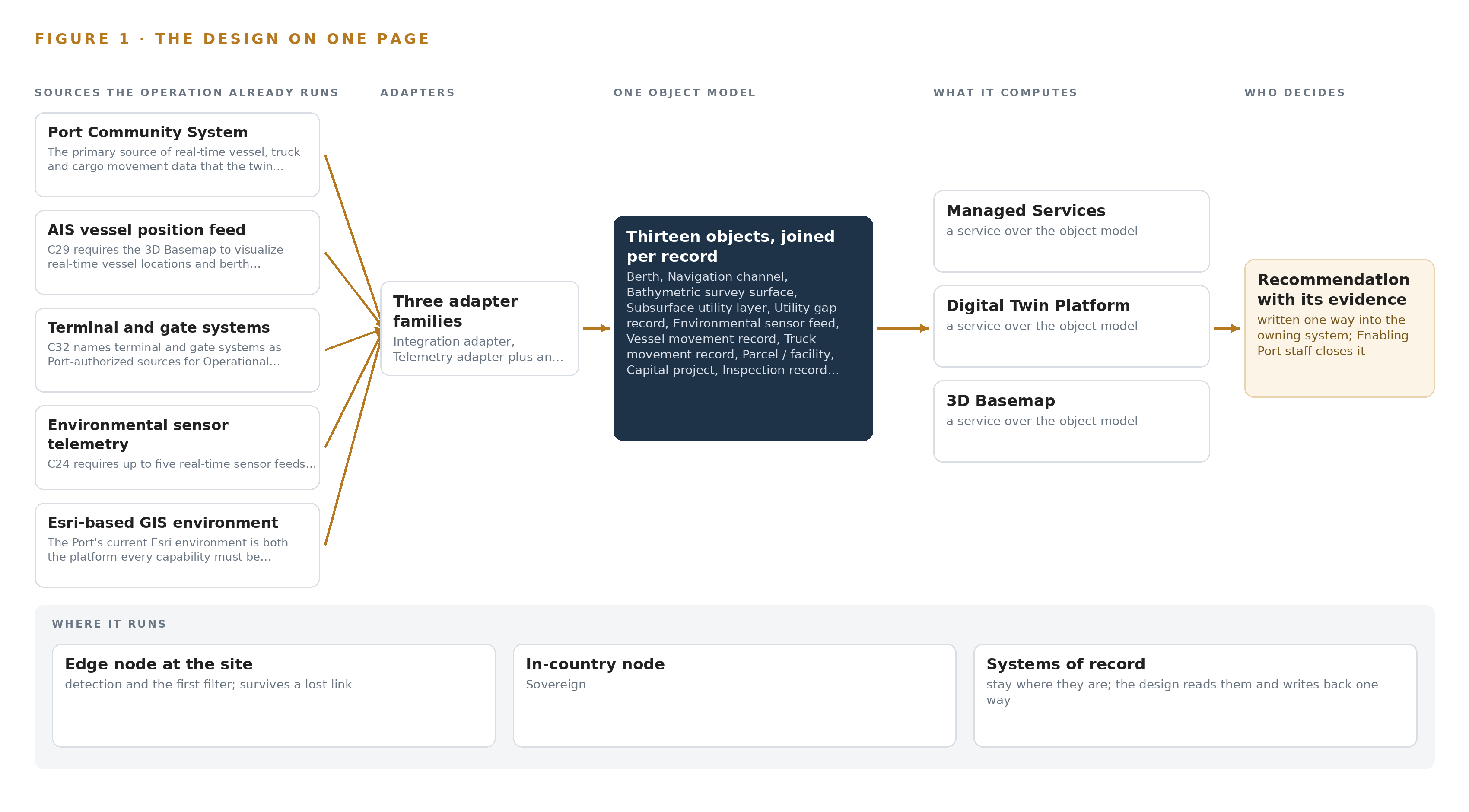The image size is (1469, 812).
Task: Click the Figure 1 design title
Action: [232, 39]
